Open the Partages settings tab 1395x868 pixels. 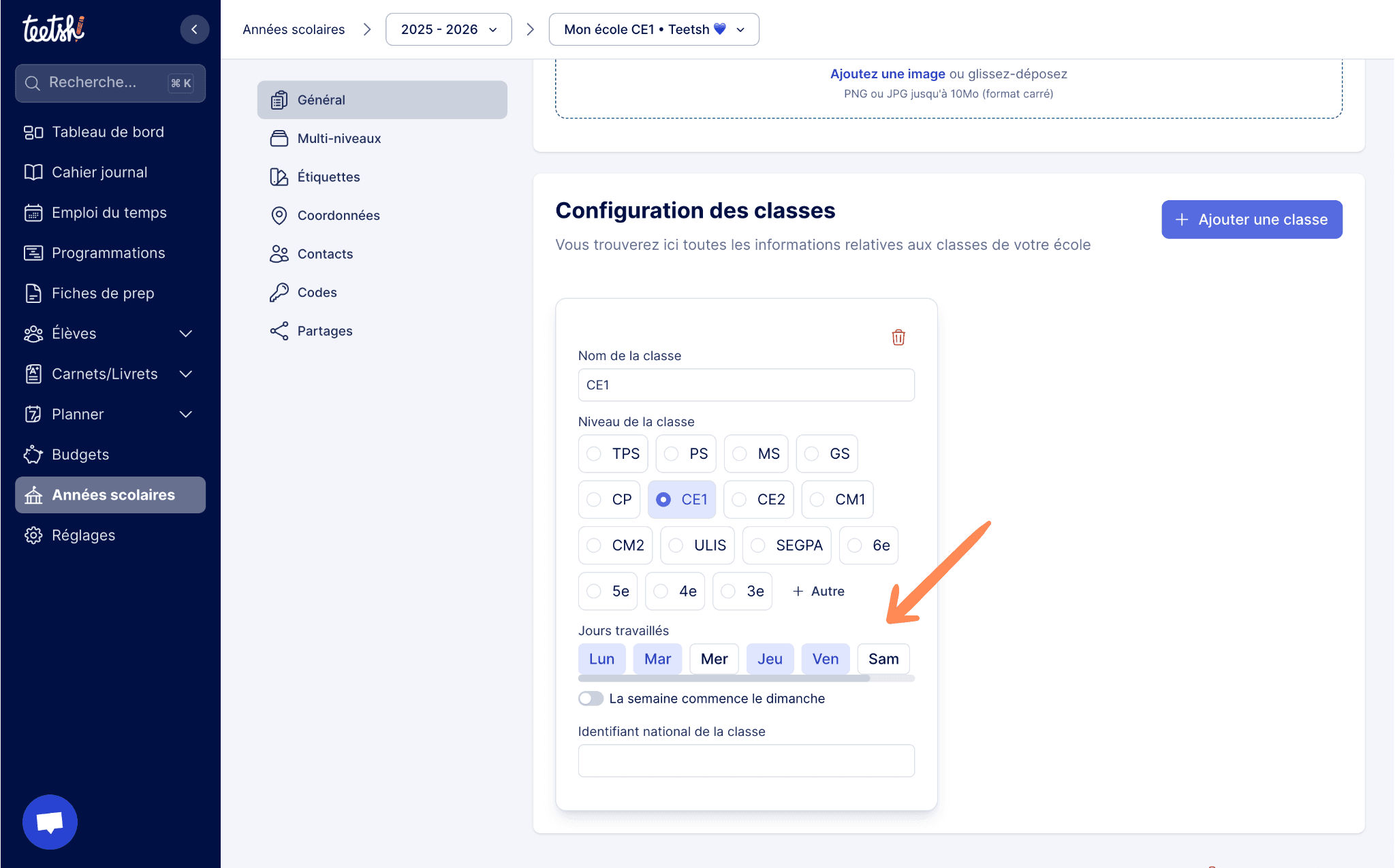pos(324,331)
